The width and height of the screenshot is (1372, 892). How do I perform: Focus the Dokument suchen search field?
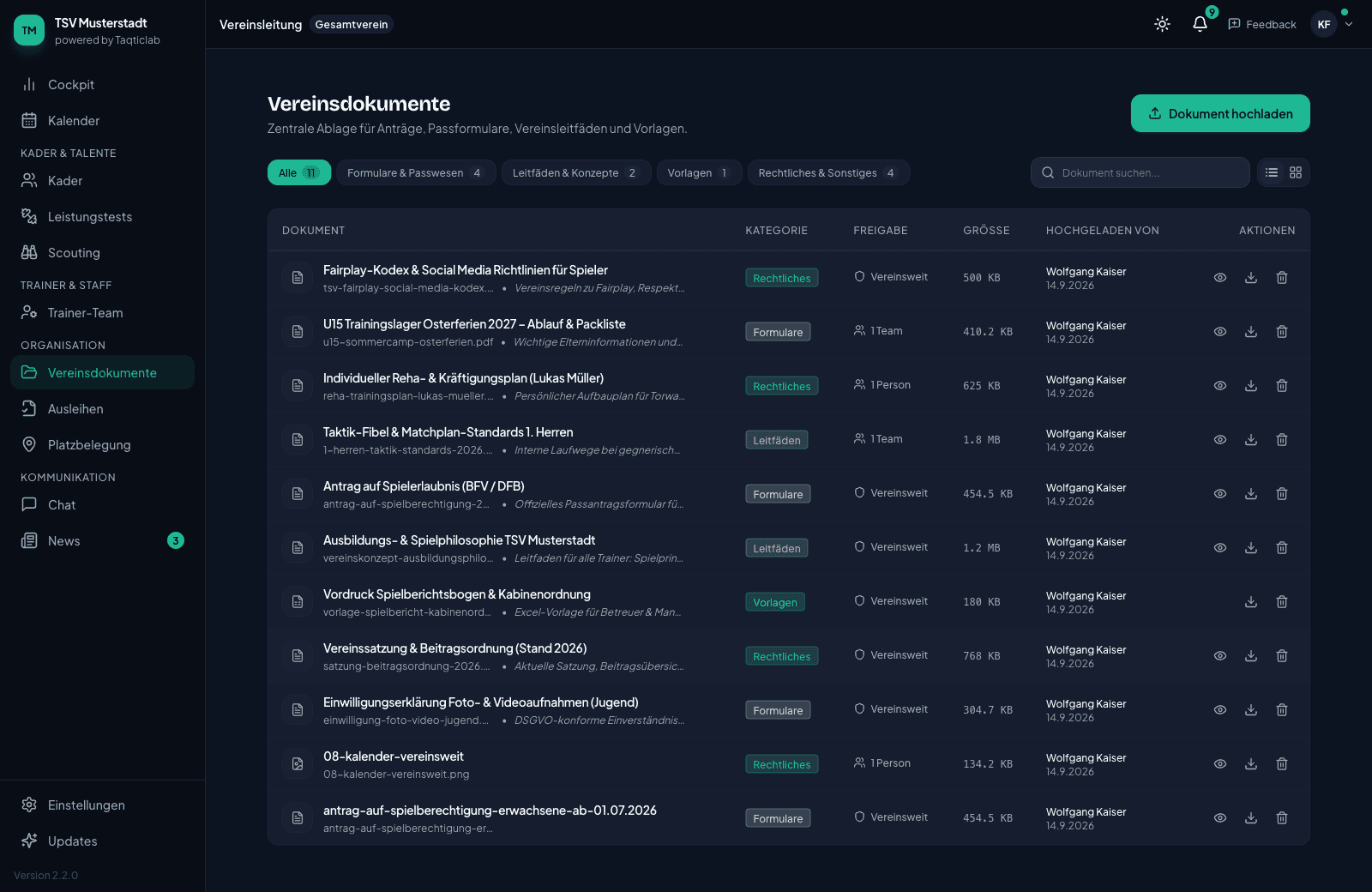1140,172
